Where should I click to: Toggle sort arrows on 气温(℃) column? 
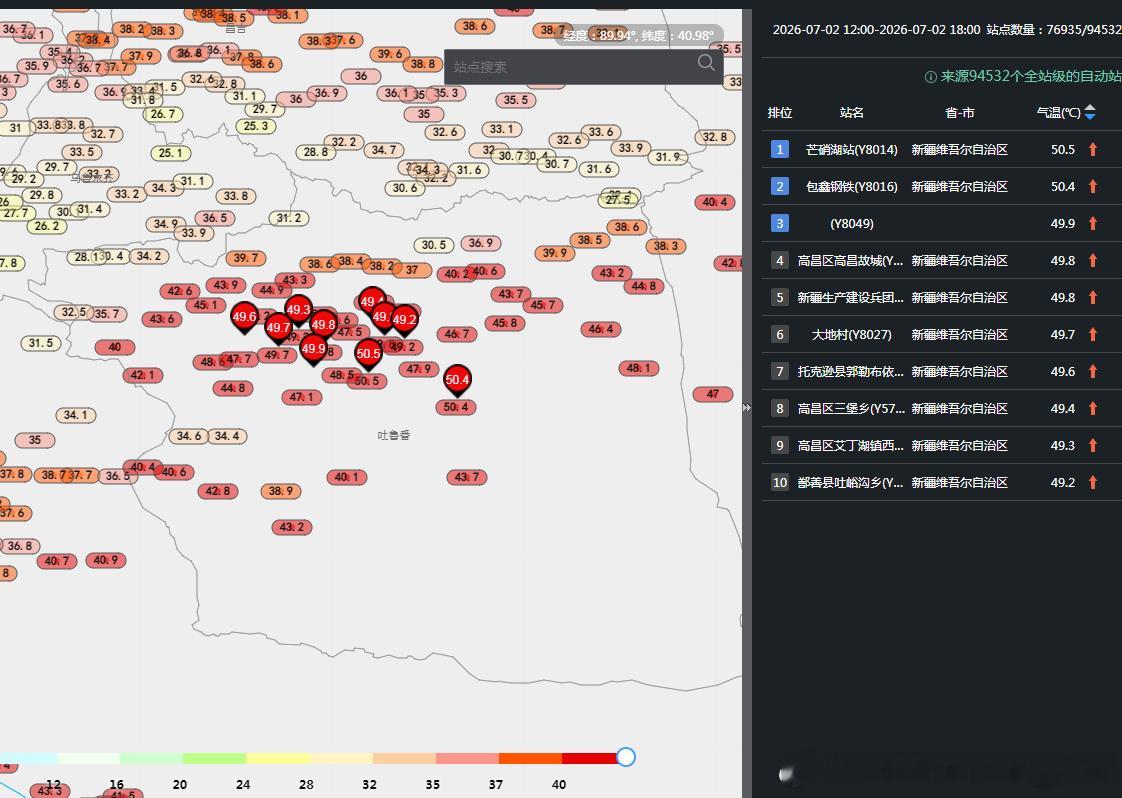coord(1090,112)
